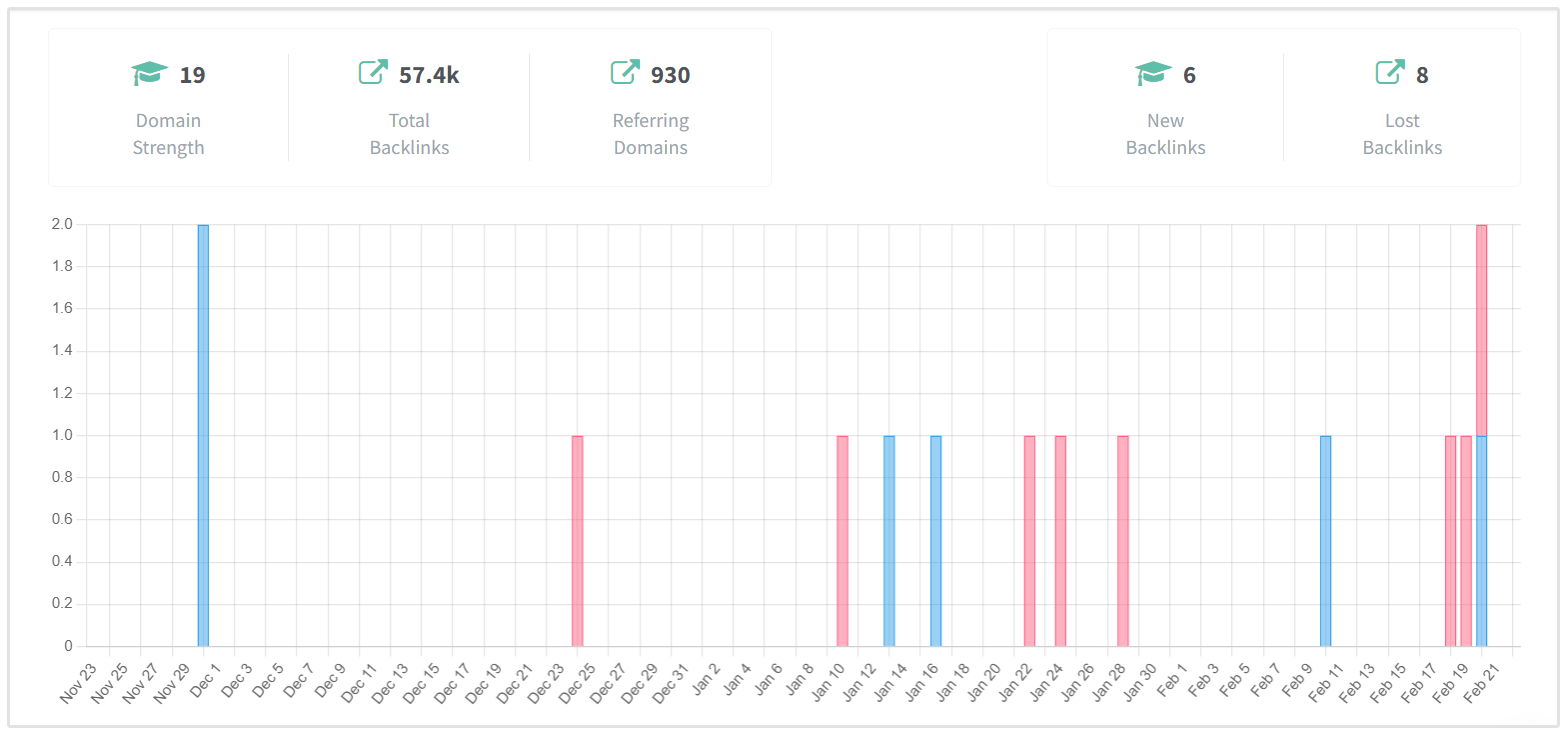Select the pink bar near Jan 28
The image size is (1567, 735).
coord(1123,540)
